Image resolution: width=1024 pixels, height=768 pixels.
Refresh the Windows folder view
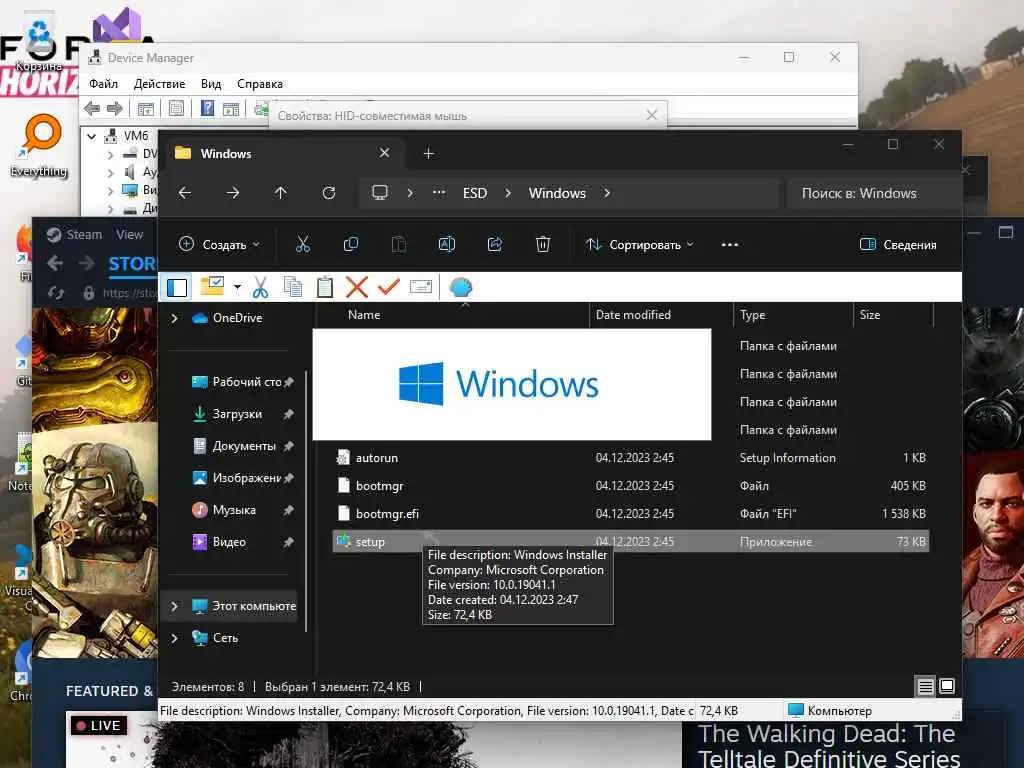coord(328,193)
